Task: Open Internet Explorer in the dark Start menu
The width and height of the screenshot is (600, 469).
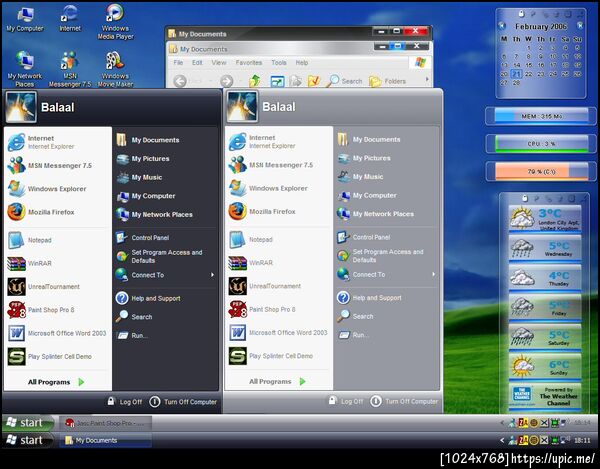Action: [41, 142]
